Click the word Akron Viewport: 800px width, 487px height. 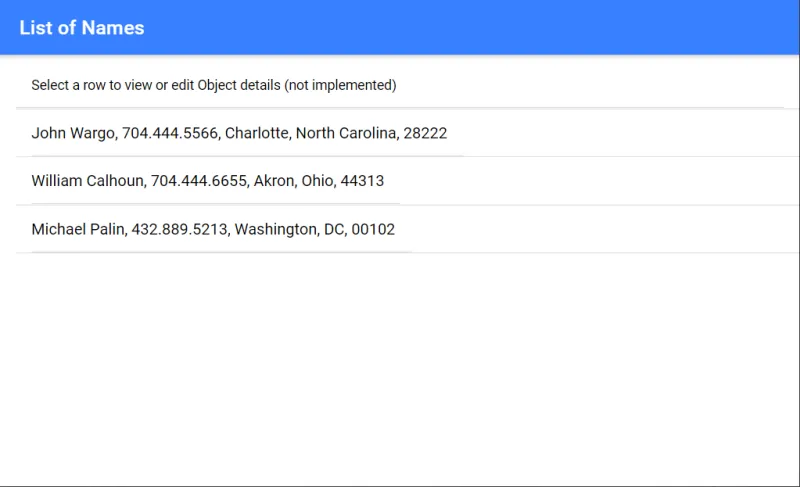click(x=275, y=181)
